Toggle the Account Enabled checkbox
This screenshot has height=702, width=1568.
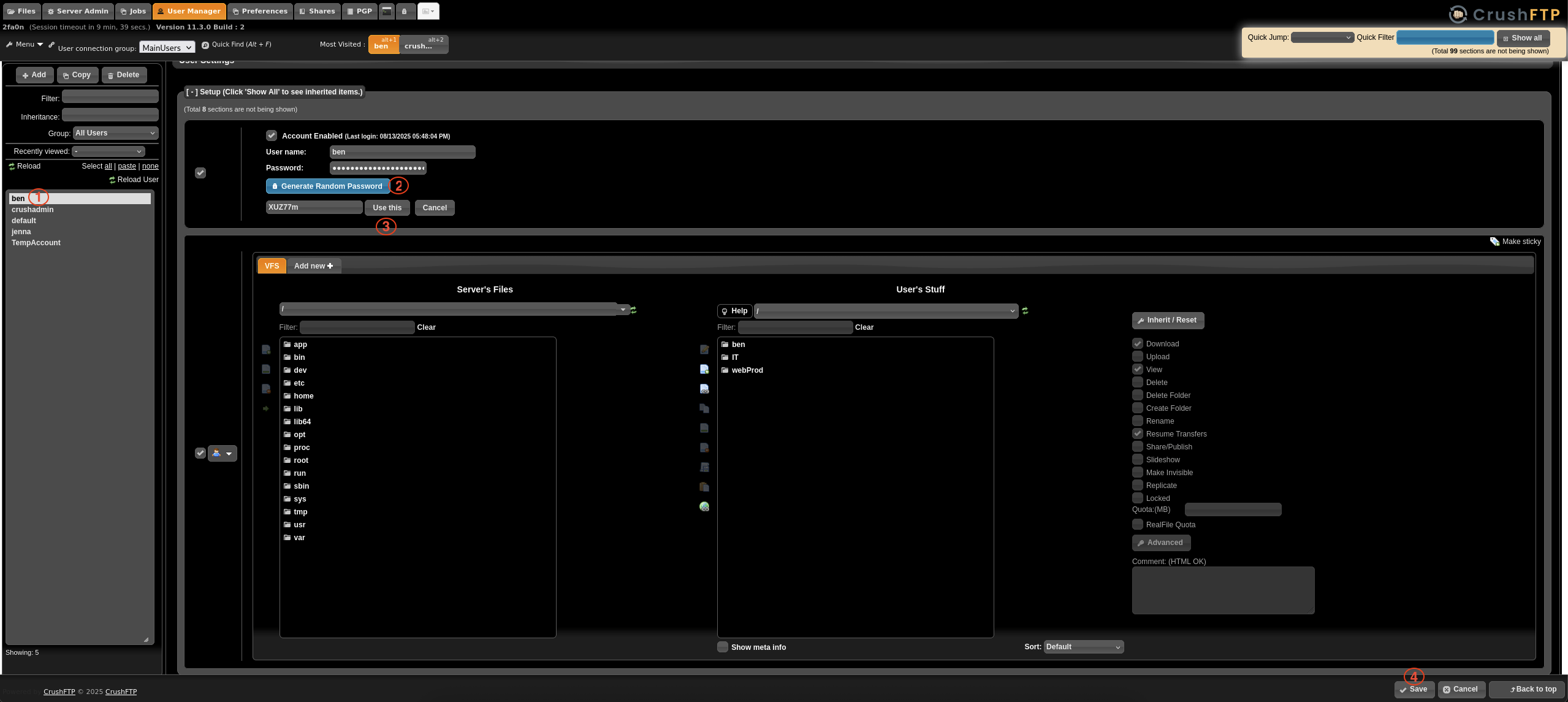272,135
